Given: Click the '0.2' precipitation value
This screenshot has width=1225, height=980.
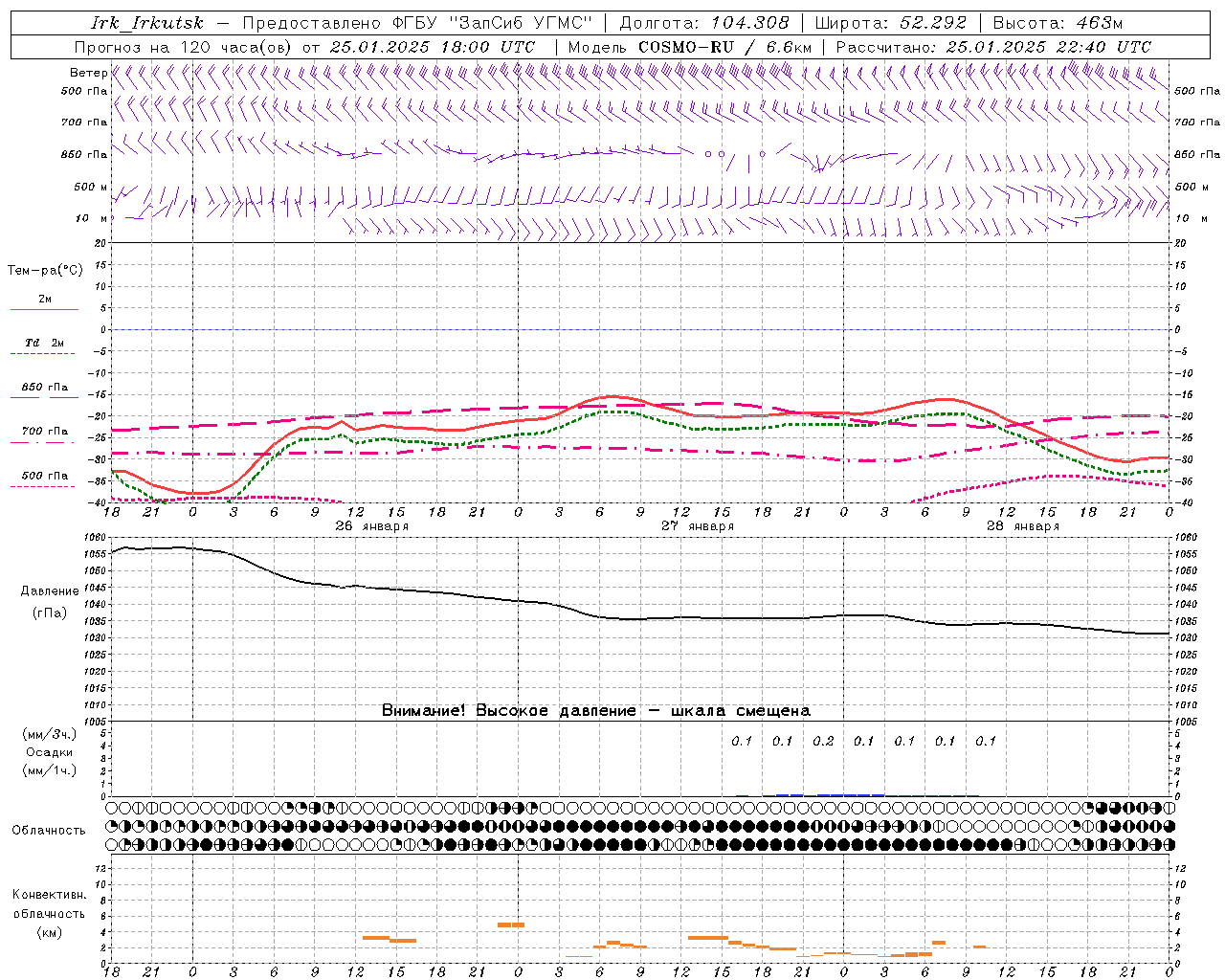Looking at the screenshot, I should (823, 741).
